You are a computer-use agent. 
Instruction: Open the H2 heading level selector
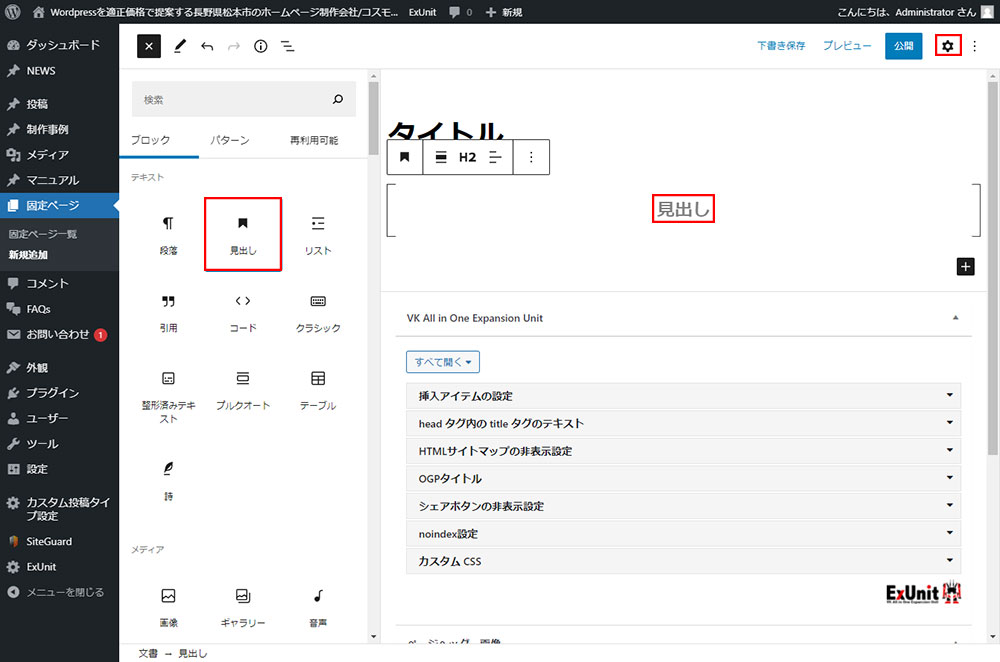pos(467,157)
